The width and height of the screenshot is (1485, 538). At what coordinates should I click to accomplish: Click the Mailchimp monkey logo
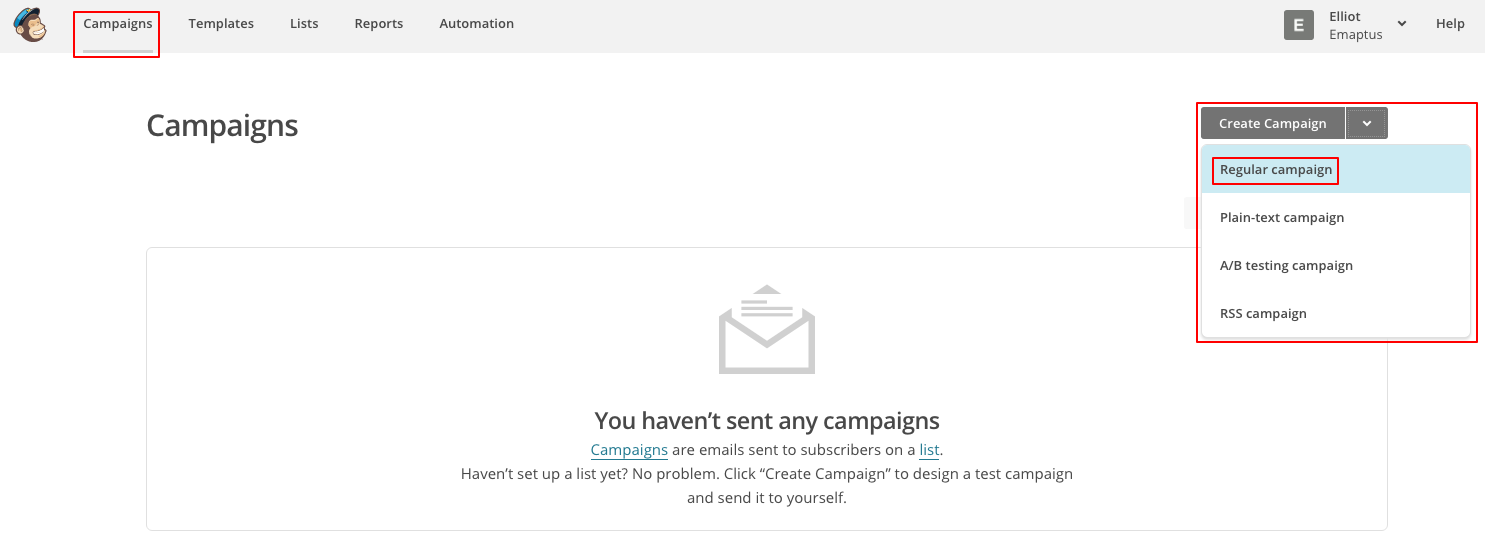pos(31,25)
